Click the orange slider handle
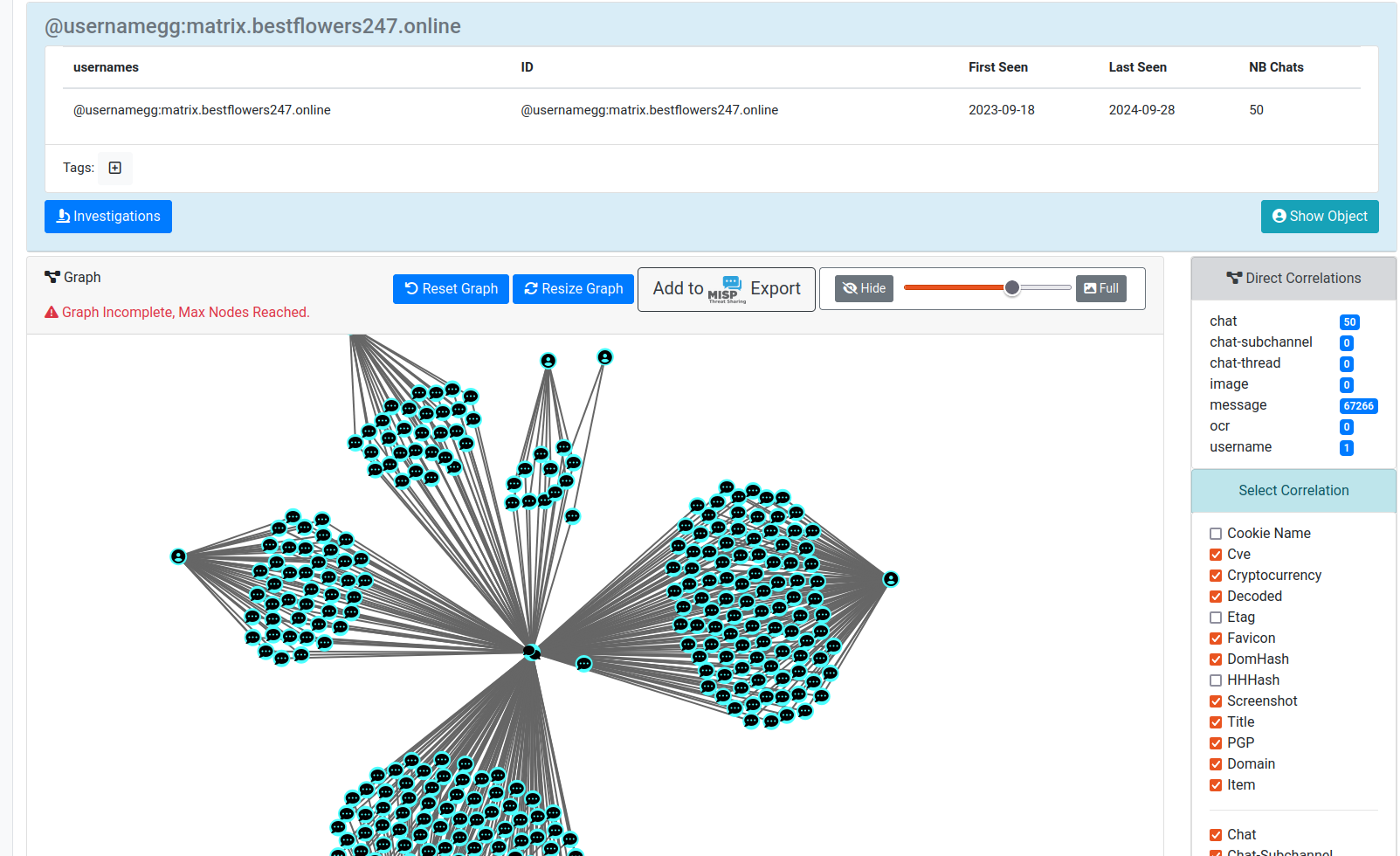The width and height of the screenshot is (1400, 856). (1012, 287)
